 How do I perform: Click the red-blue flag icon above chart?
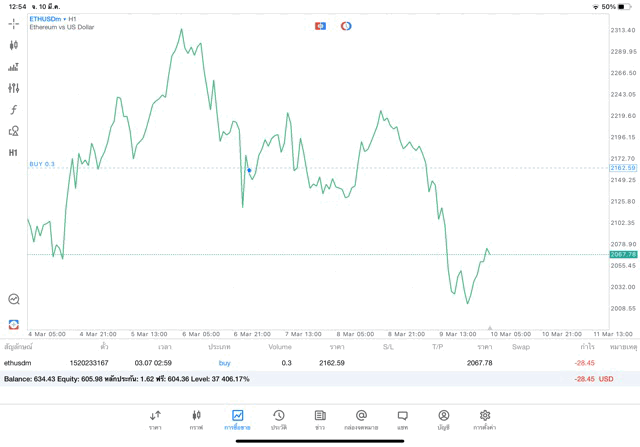pyautogui.click(x=321, y=25)
